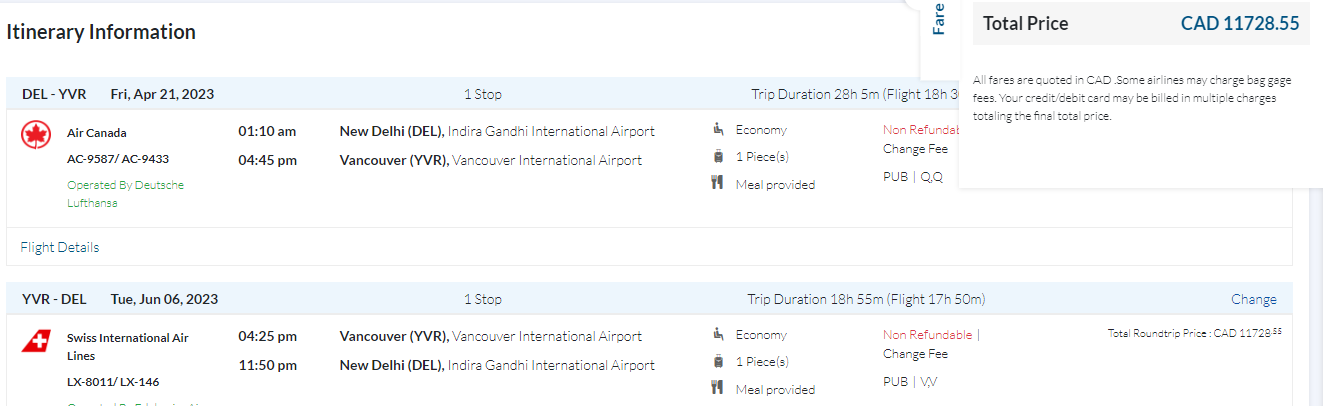This screenshot has width=1323, height=406.
Task: Expand Flight Details for the Air Canada flight
Action: click(x=60, y=247)
